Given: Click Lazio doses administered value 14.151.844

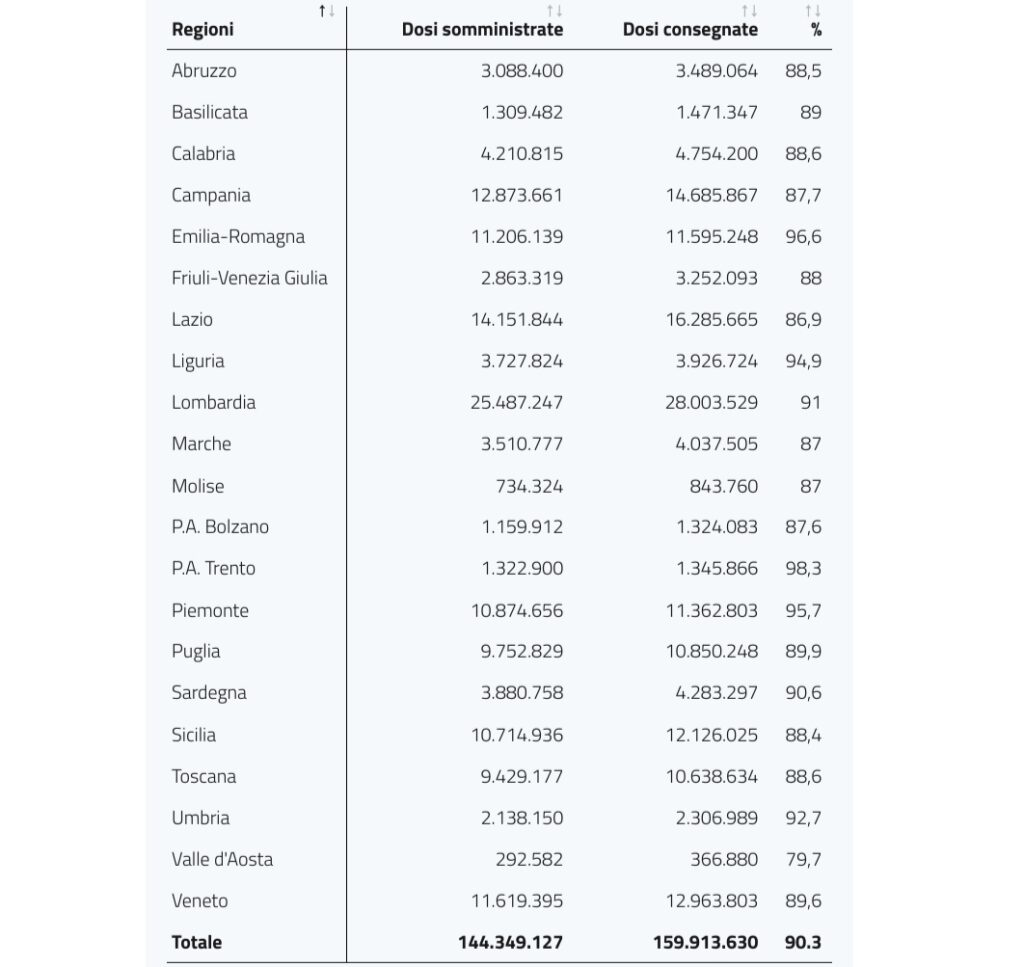Looking at the screenshot, I should [x=517, y=319].
